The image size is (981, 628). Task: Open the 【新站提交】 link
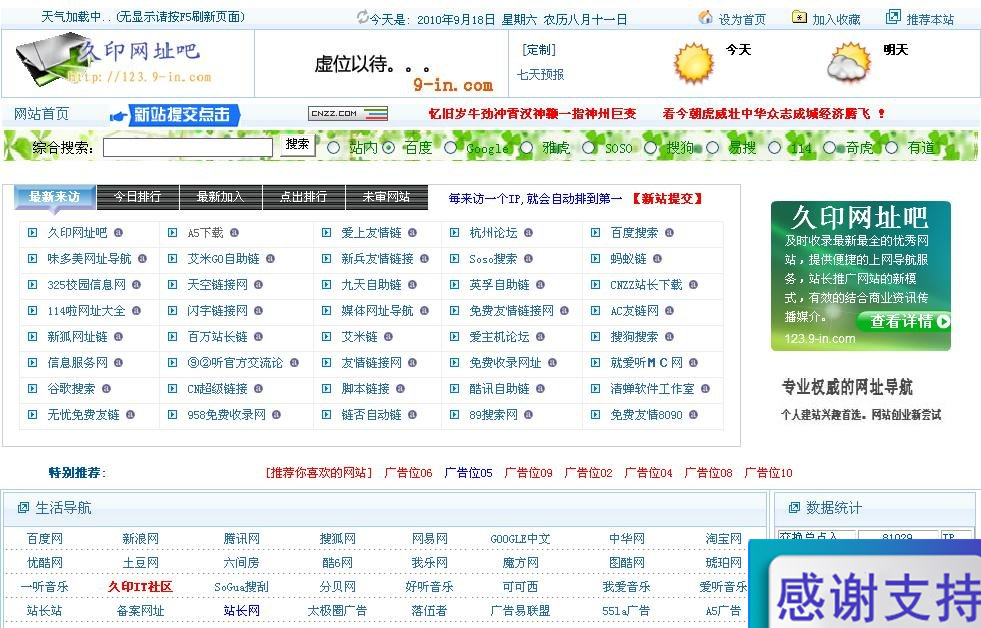[x=666, y=199]
